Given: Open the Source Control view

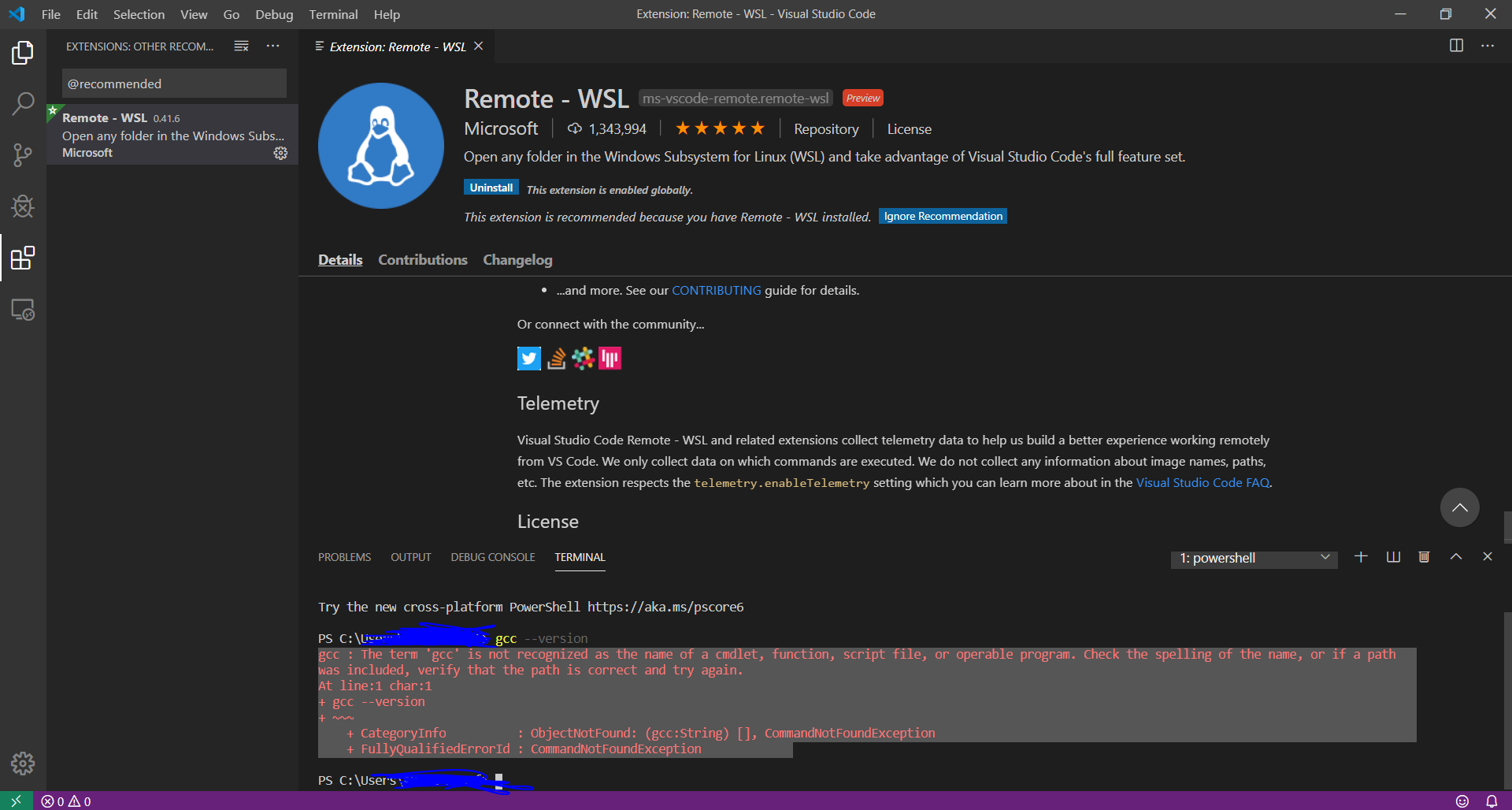Looking at the screenshot, I should [23, 155].
